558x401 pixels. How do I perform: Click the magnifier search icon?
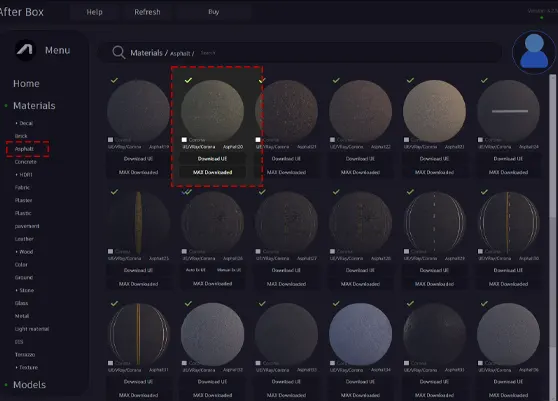[x=119, y=52]
